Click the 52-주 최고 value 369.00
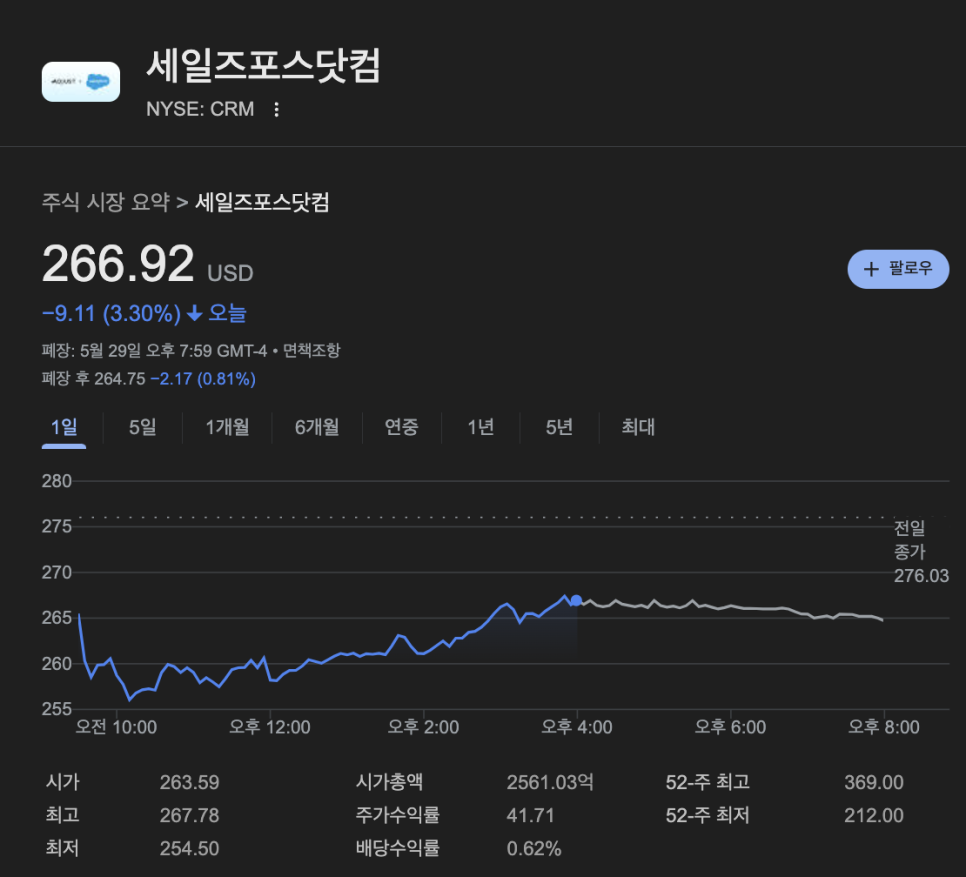Image resolution: width=966 pixels, height=877 pixels. click(874, 782)
